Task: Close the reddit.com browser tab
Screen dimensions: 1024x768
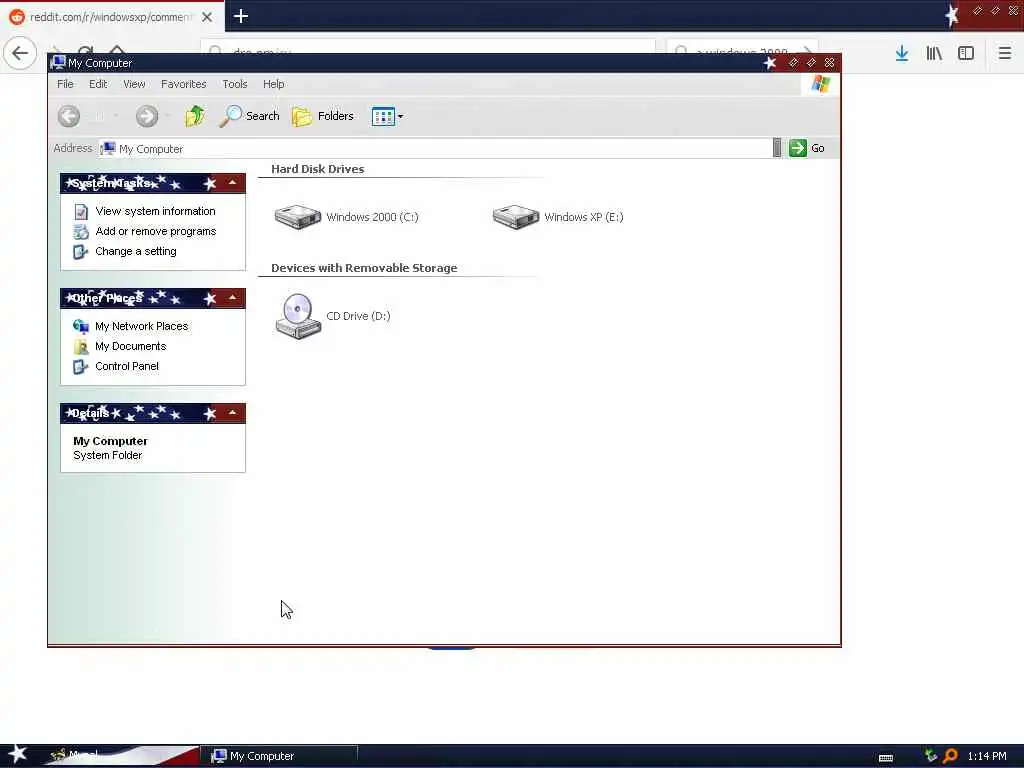Action: click(x=207, y=17)
